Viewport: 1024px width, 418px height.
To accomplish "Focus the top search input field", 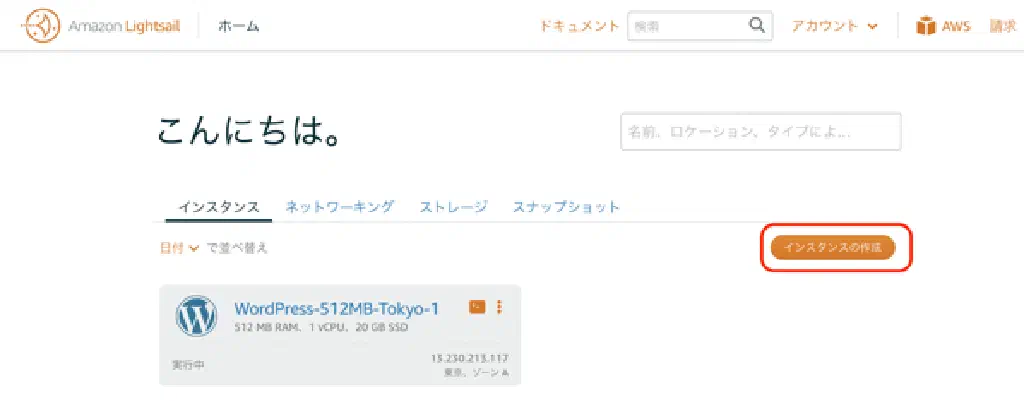I will point(687,26).
